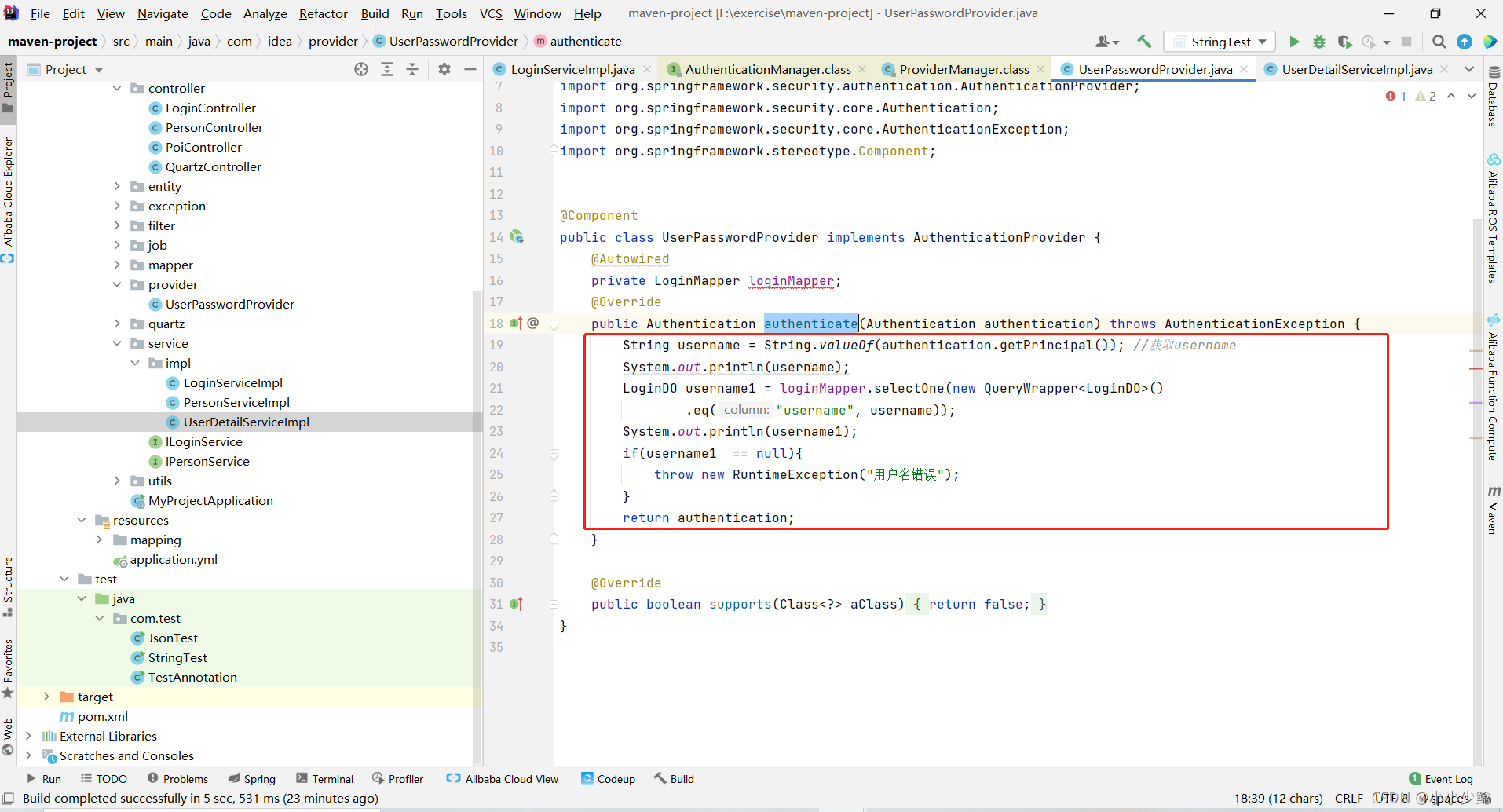This screenshot has width=1503, height=812.
Task: Open the Spring tool window
Action: point(251,778)
